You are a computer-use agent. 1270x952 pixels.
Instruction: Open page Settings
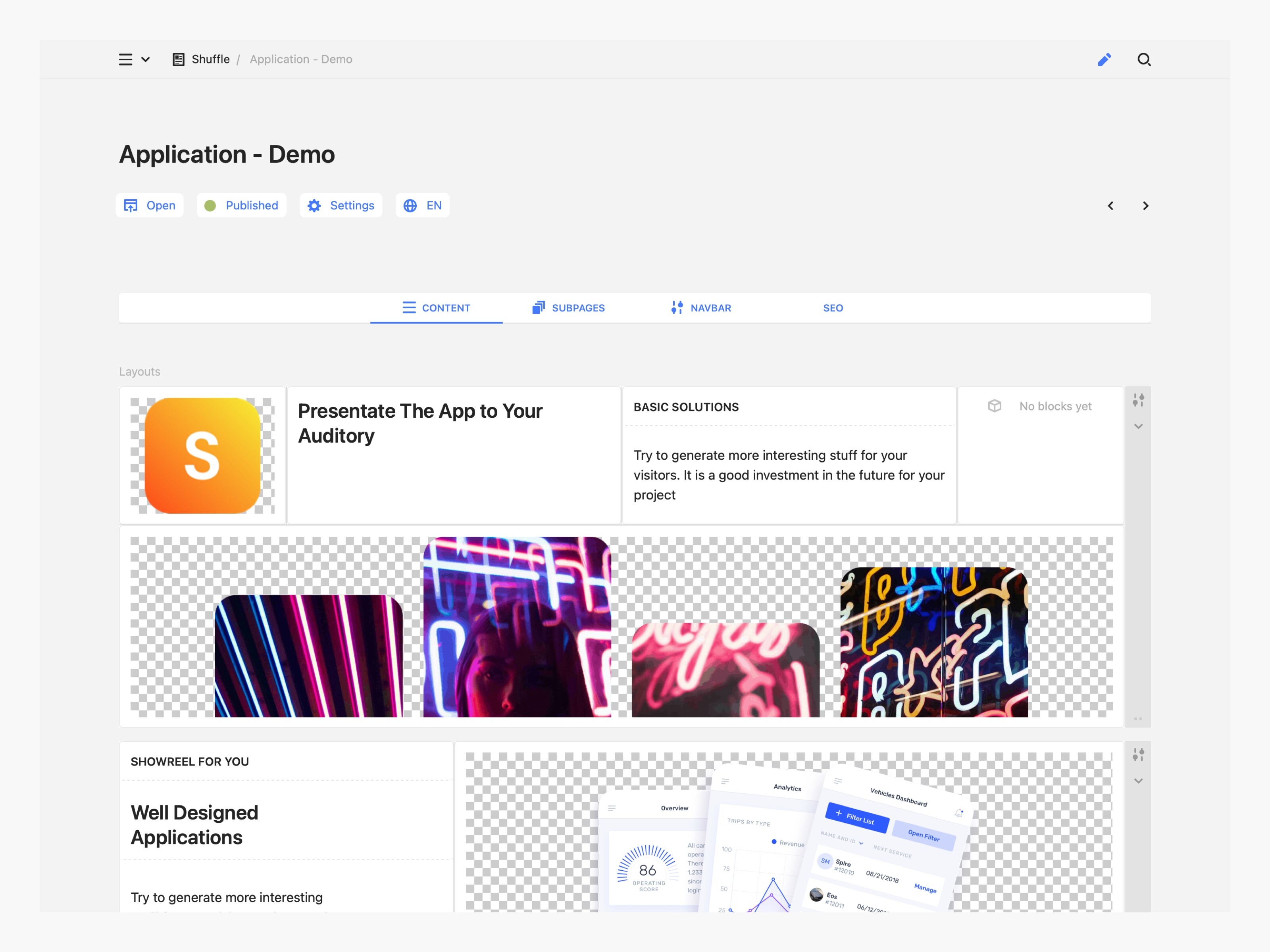(x=341, y=205)
